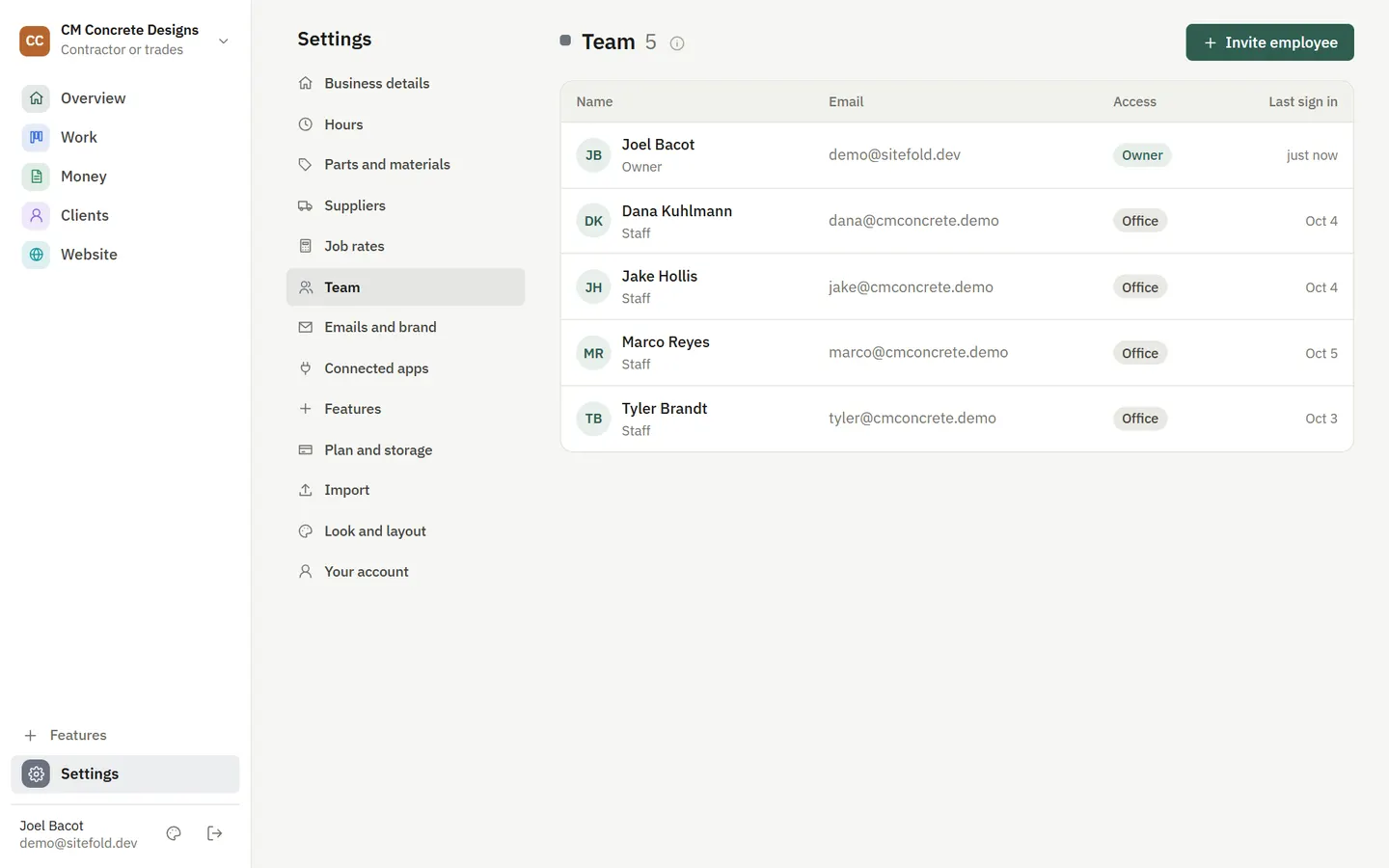This screenshot has height=868, width=1389.
Task: Click the JH avatar for Jake Hollis
Action: 593,287
